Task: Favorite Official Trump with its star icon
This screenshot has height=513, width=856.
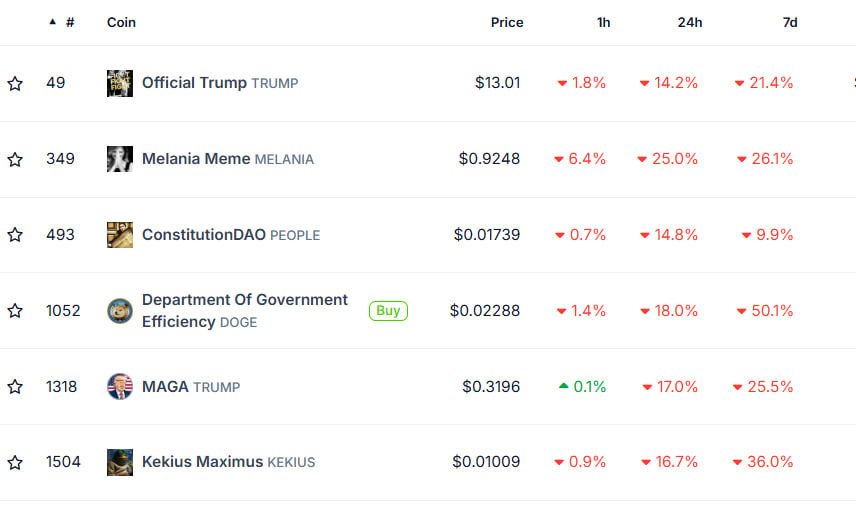Action: (x=15, y=83)
